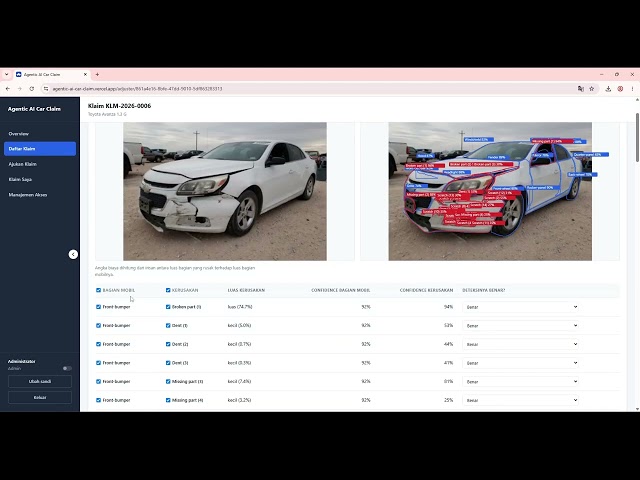Reload the page with the refresh icon
640x480 pixels.
[x=31, y=89]
